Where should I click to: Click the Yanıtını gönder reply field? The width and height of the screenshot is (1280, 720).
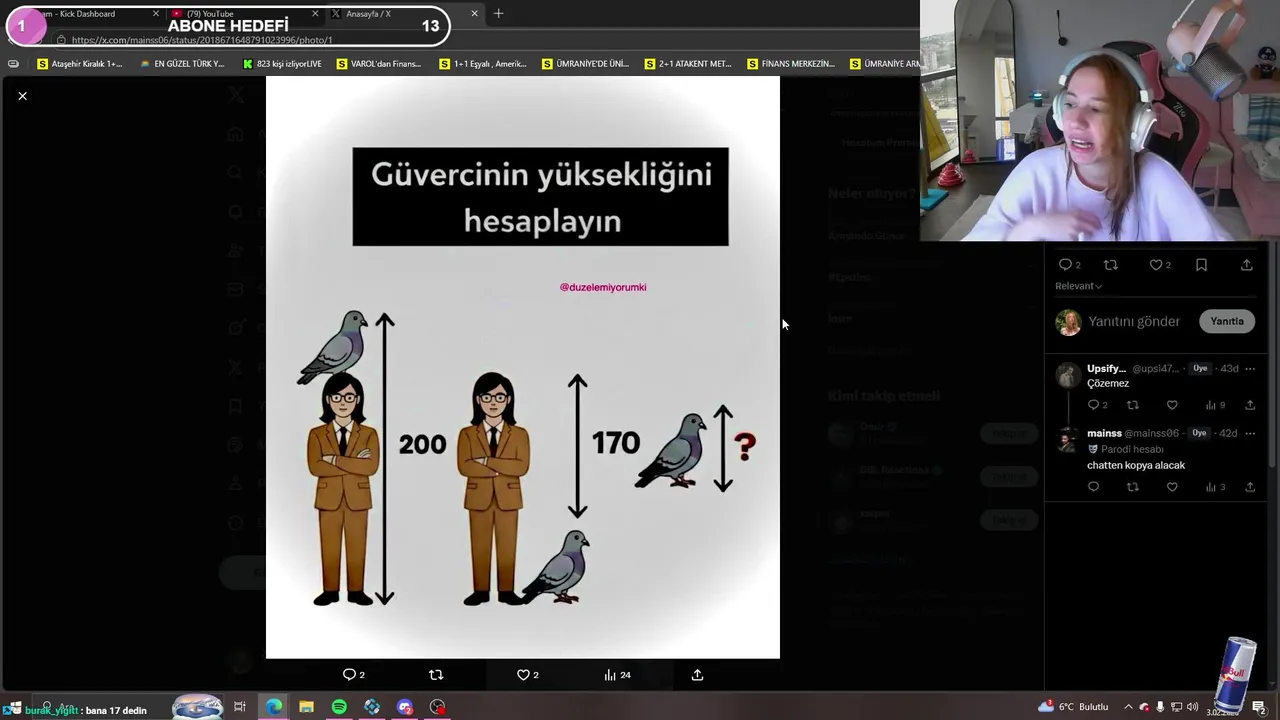coord(1134,322)
